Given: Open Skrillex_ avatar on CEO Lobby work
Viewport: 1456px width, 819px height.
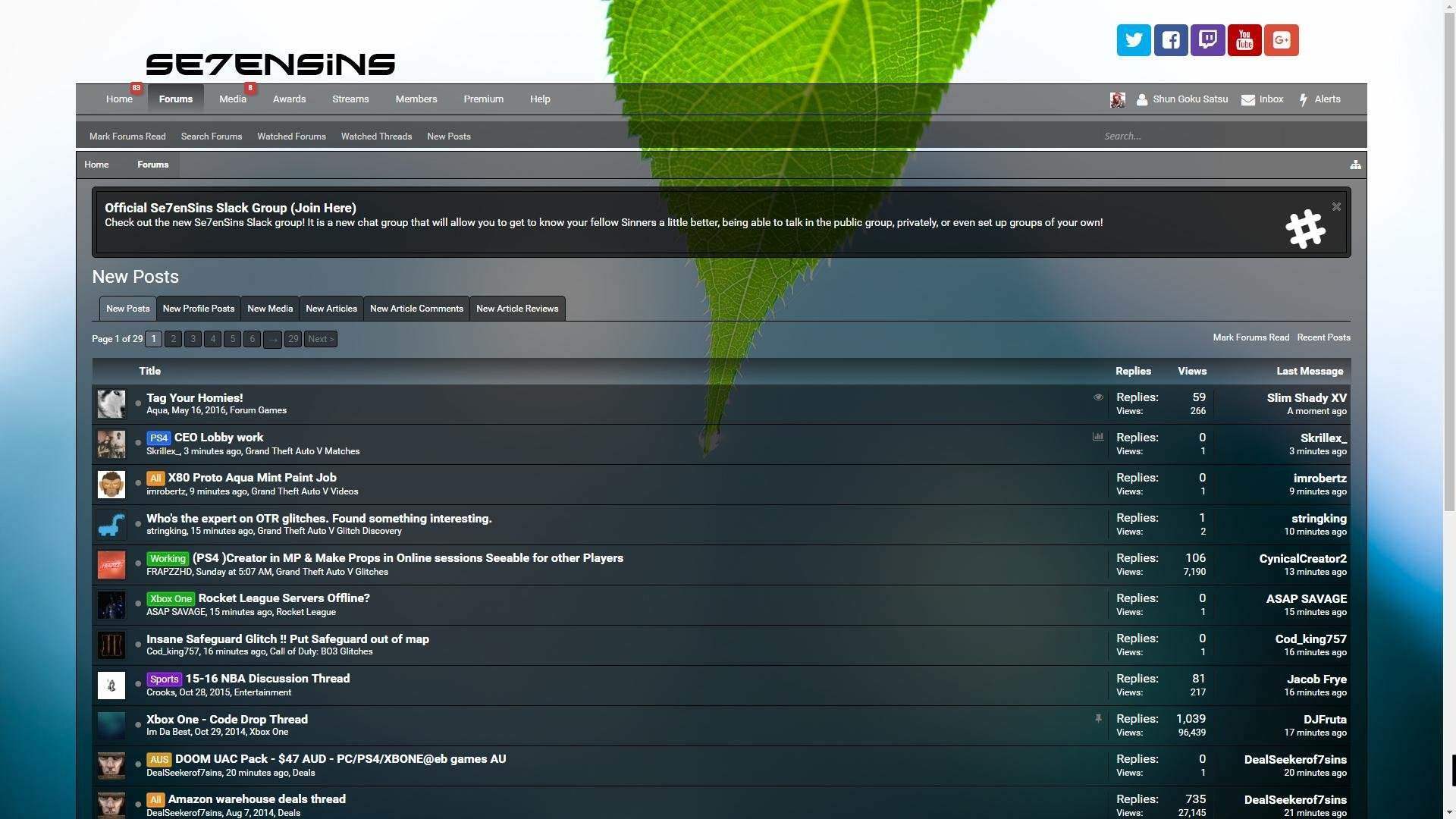Looking at the screenshot, I should [111, 444].
